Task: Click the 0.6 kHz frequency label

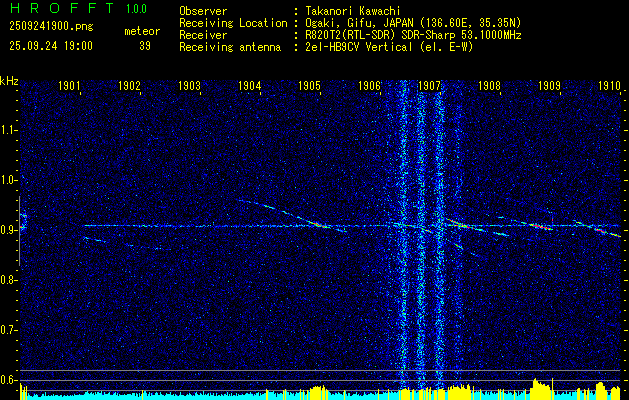Action: tap(7, 380)
